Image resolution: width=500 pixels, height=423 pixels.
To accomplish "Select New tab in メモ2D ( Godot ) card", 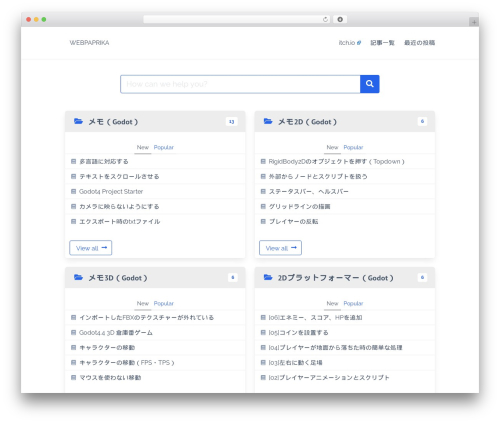I will coord(332,147).
